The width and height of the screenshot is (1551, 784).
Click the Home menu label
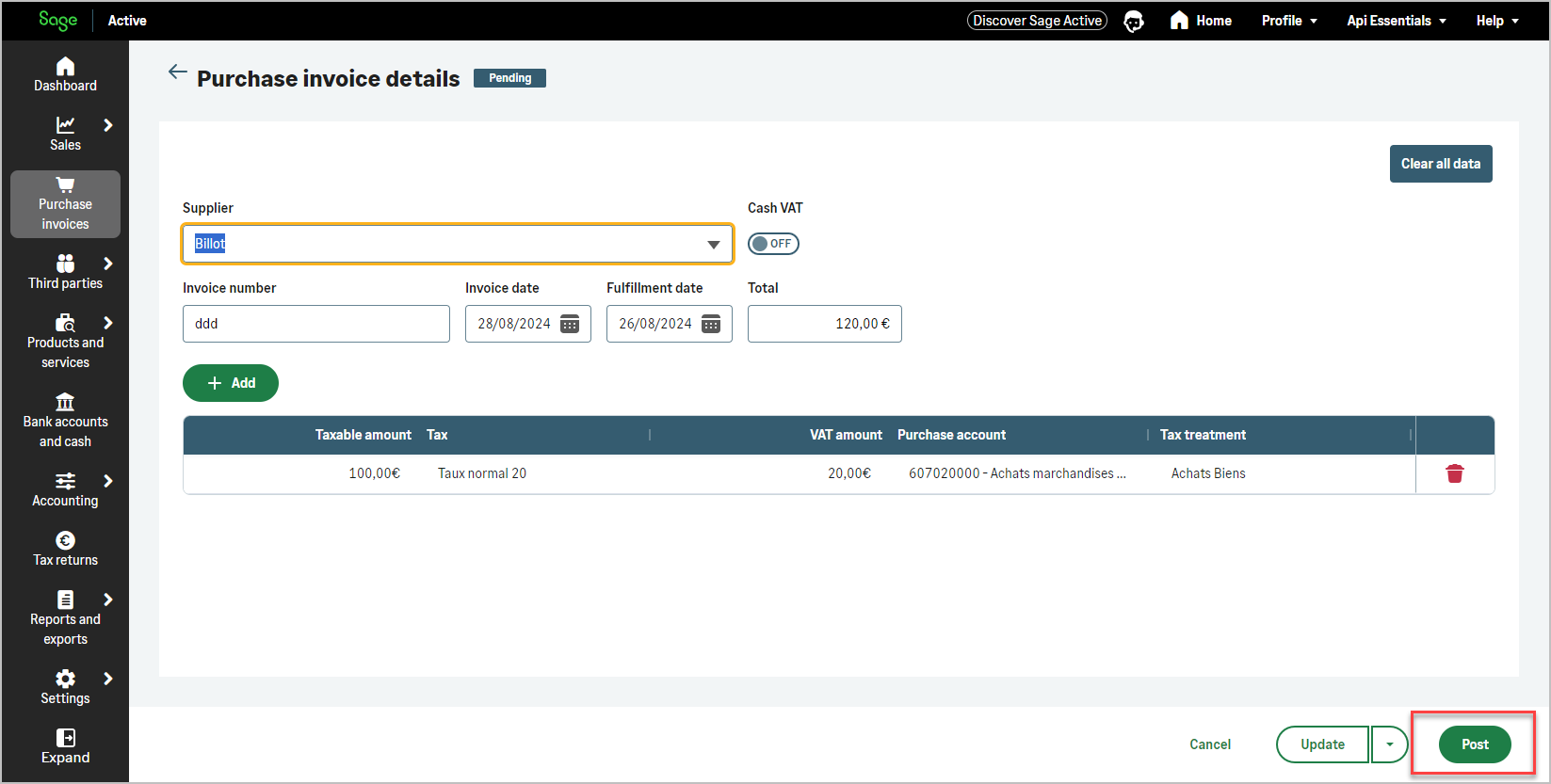click(1214, 21)
